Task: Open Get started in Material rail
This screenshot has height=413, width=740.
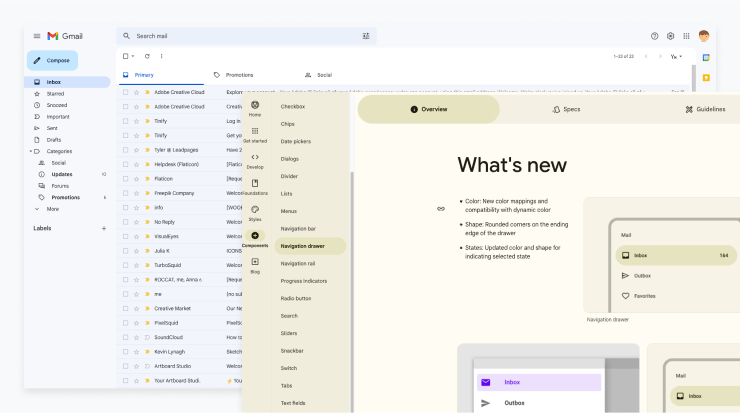Action: pos(255,135)
